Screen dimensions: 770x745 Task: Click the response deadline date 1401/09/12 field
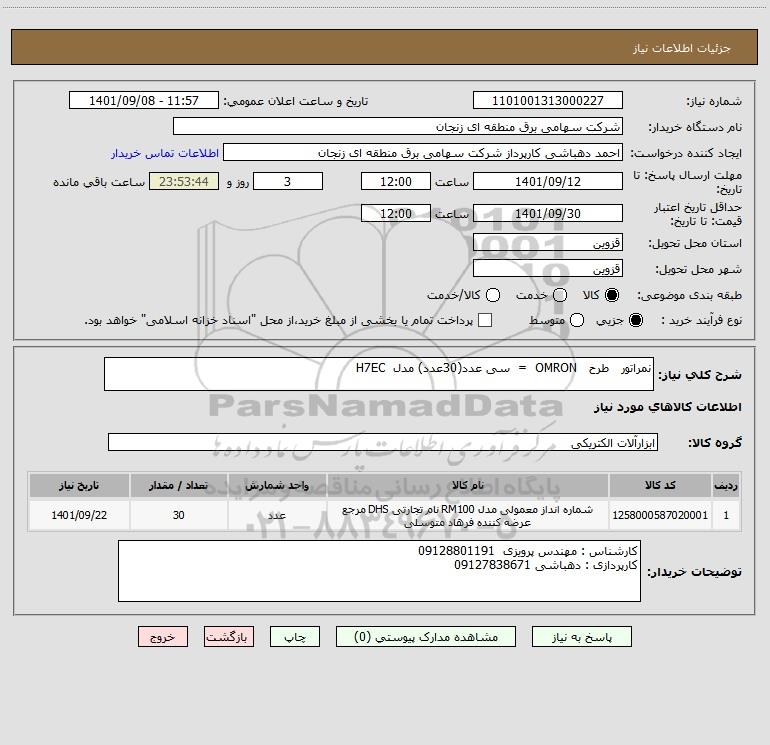coord(548,181)
